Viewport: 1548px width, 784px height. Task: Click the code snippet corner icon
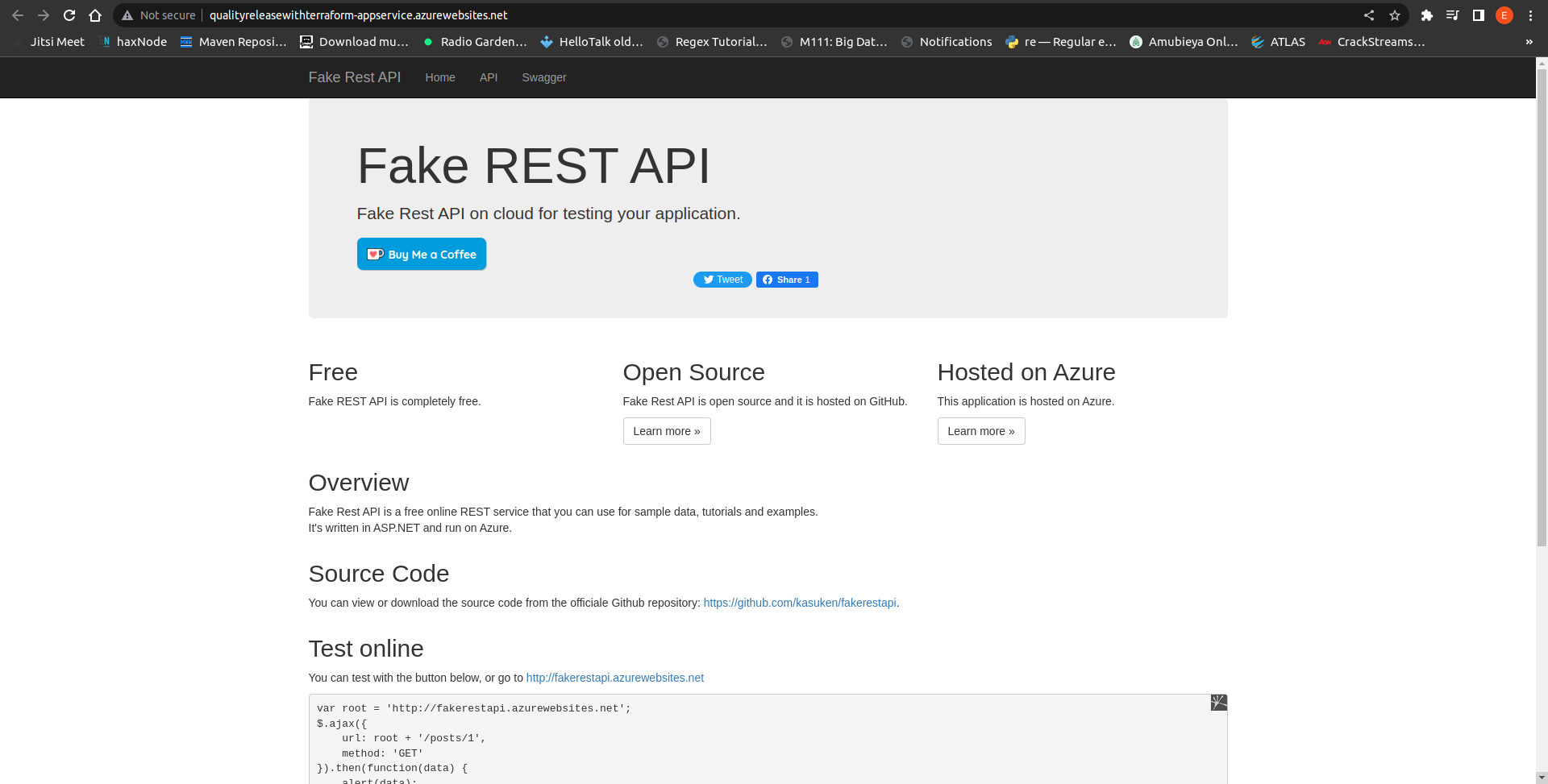point(1218,703)
